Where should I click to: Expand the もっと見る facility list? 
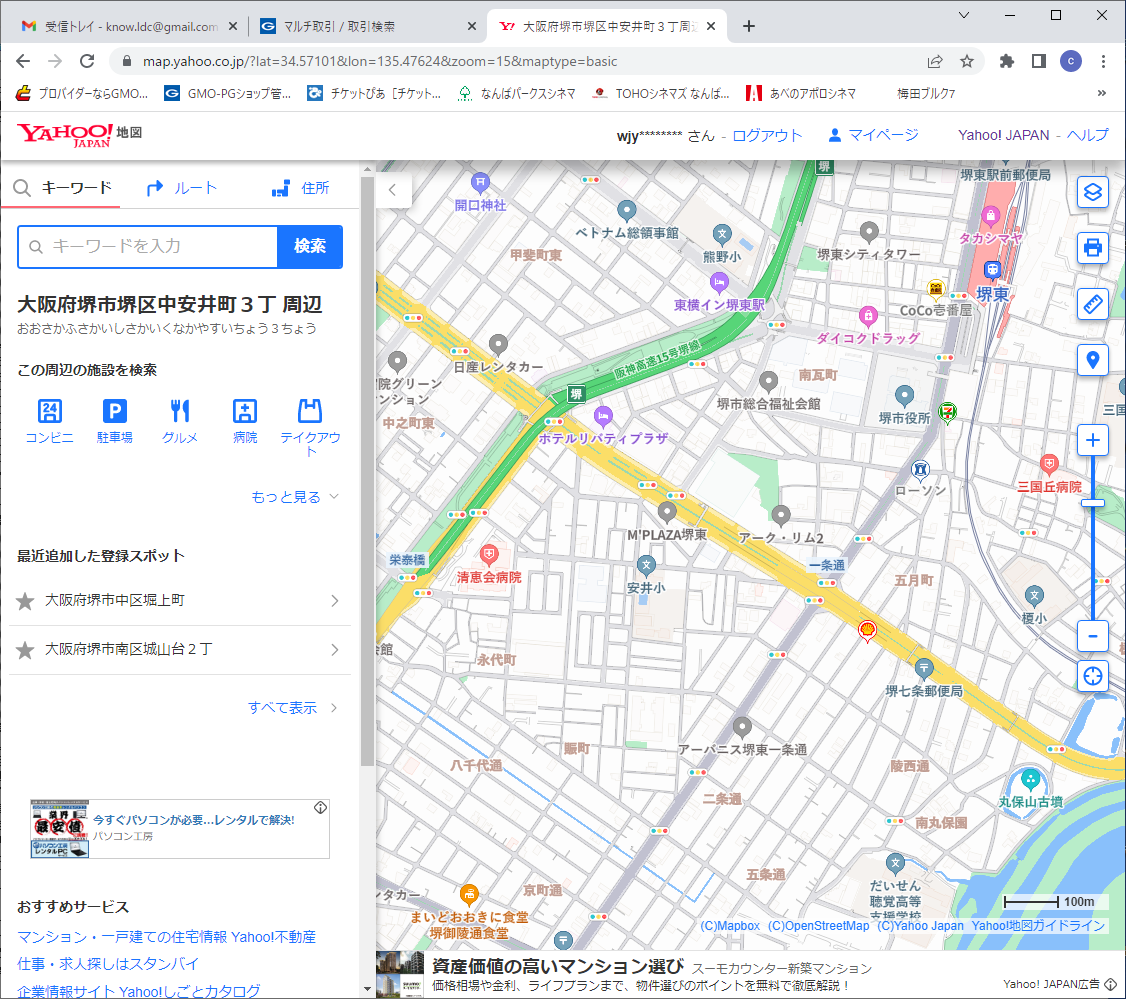tap(295, 497)
